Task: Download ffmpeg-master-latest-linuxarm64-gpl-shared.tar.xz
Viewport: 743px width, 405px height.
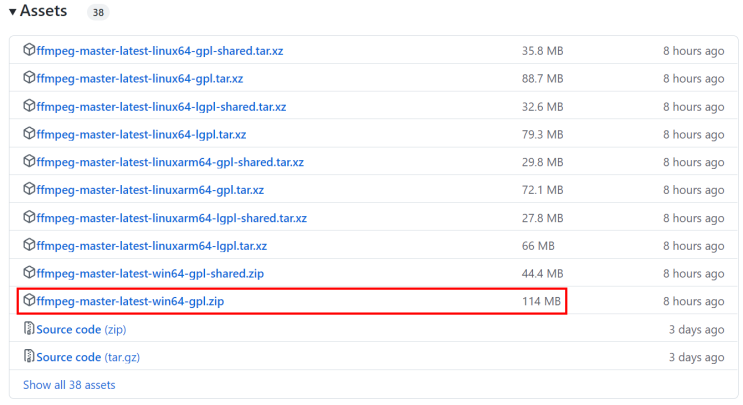Action: coord(170,162)
